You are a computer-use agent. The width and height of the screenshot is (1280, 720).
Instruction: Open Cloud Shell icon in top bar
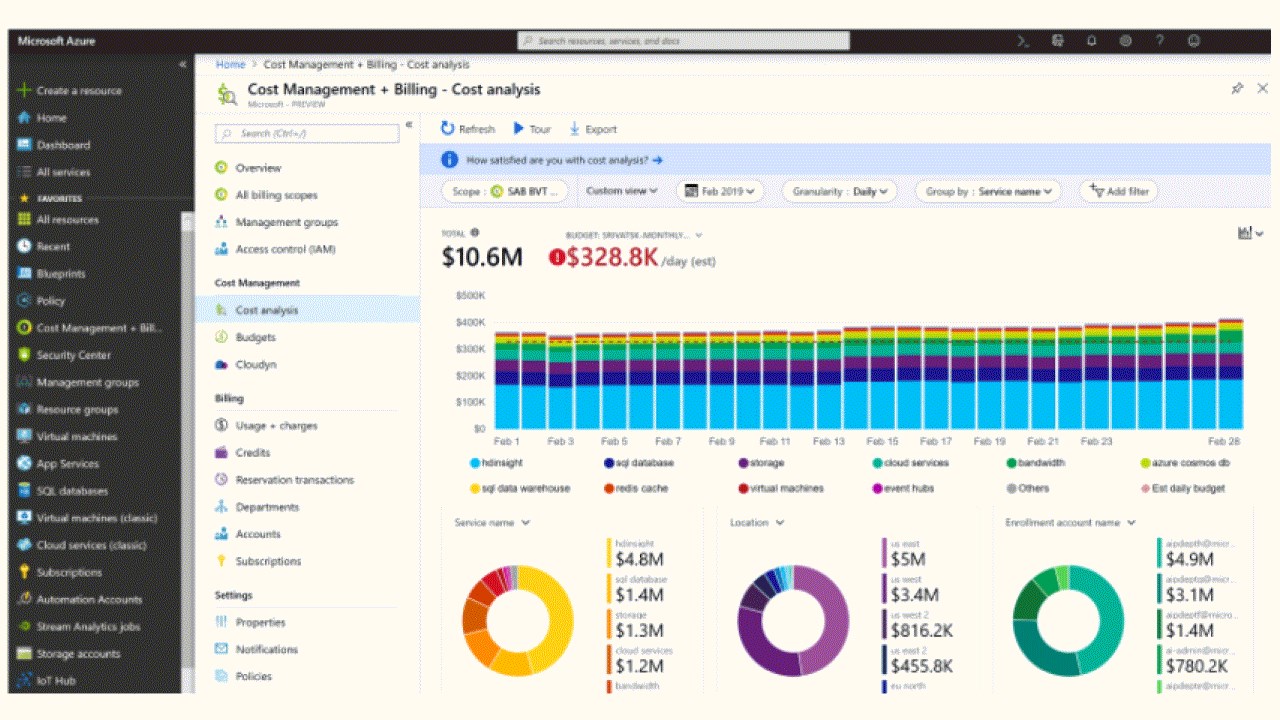tap(1023, 41)
